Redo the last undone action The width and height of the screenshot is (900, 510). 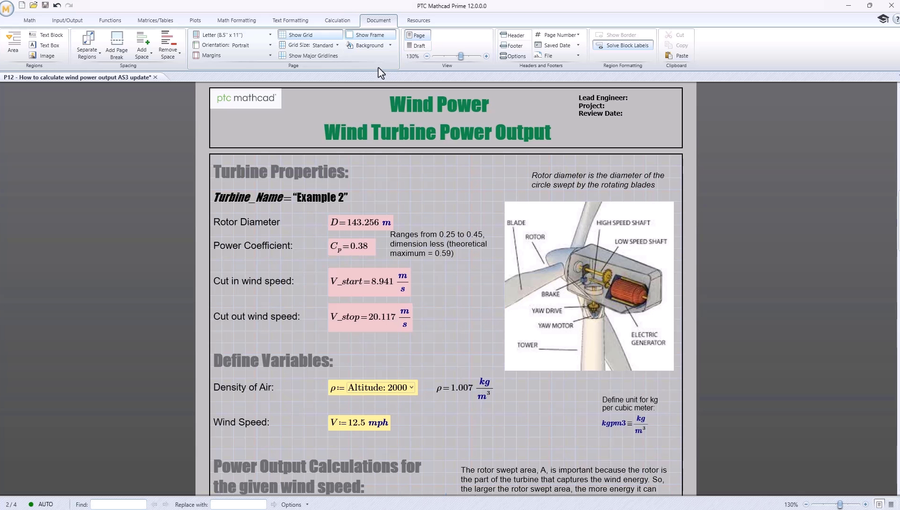[x=69, y=5]
